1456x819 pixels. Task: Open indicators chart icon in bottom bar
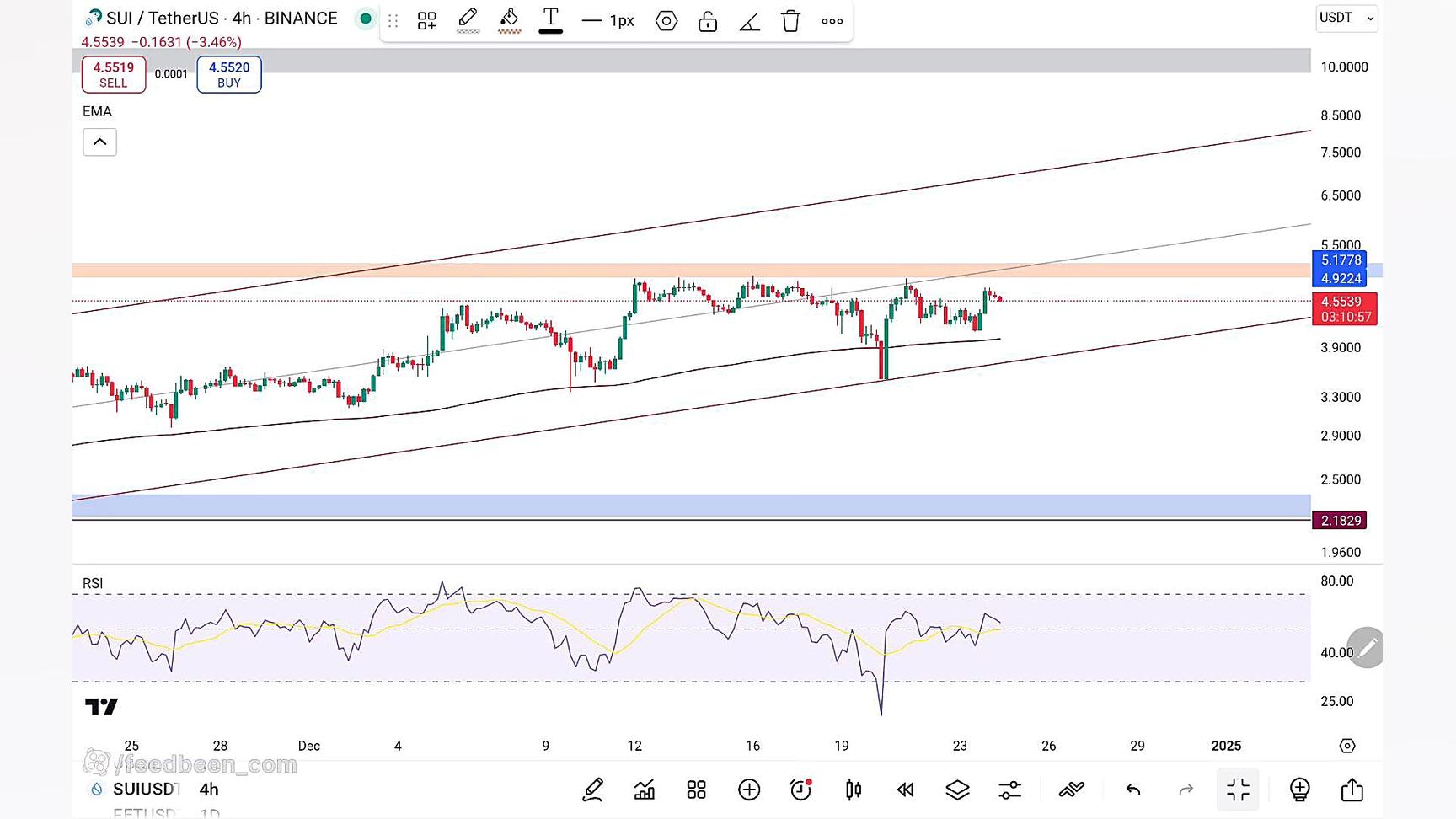coord(645,790)
